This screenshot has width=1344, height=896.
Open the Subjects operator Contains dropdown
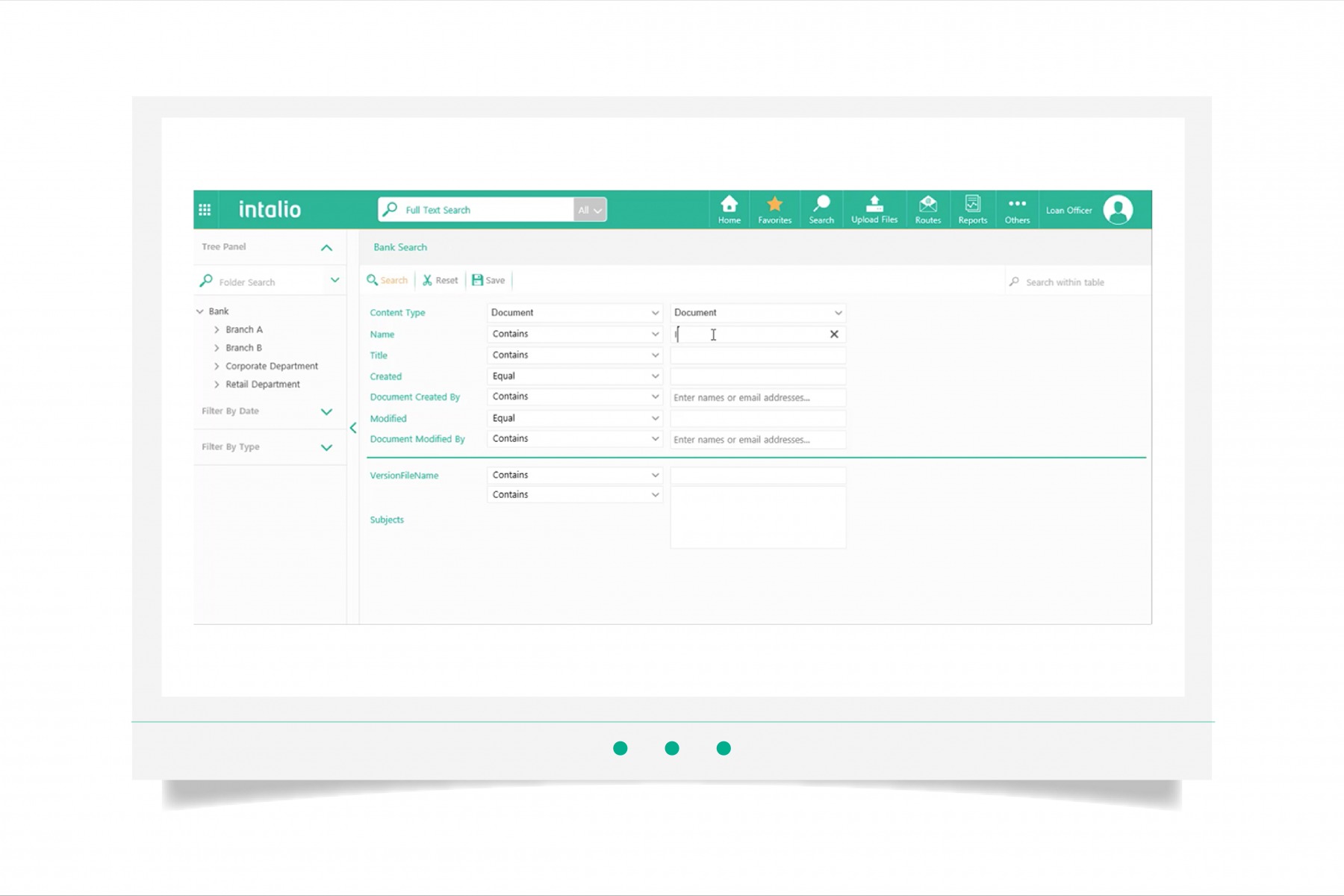tap(574, 494)
